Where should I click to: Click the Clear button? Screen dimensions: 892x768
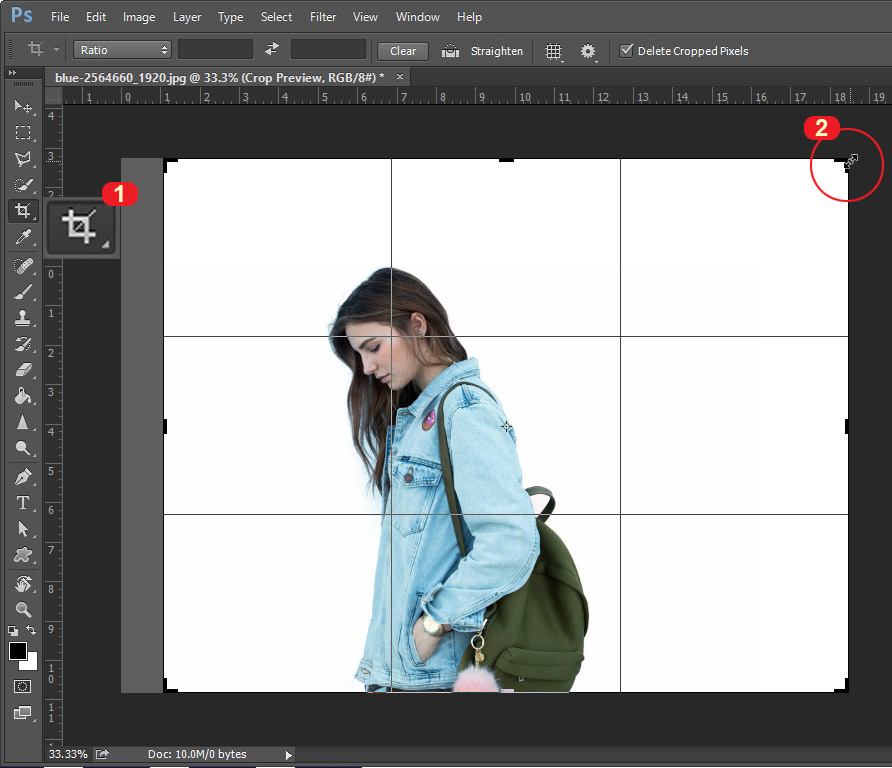click(403, 51)
